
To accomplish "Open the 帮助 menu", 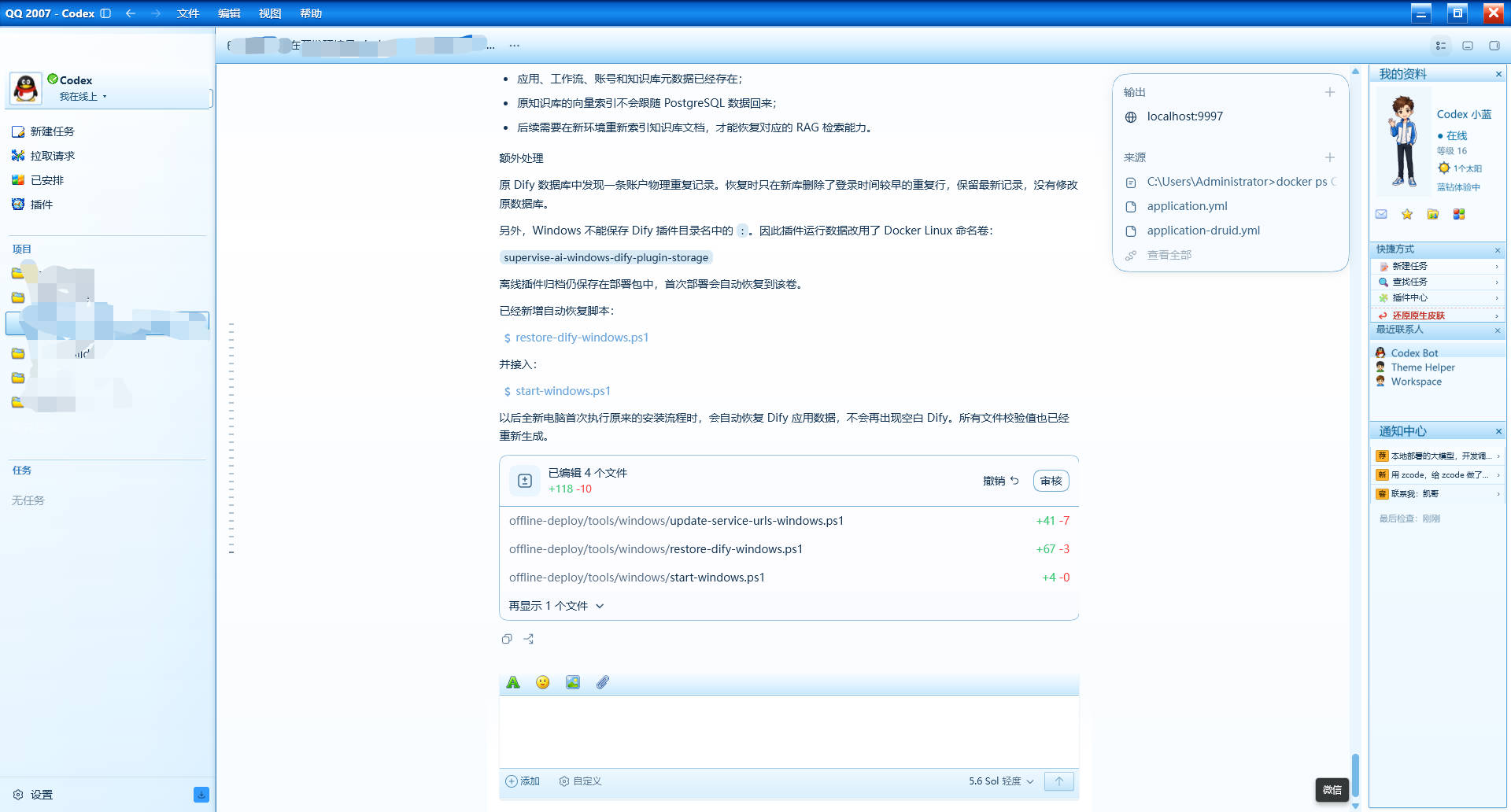I will [x=311, y=13].
